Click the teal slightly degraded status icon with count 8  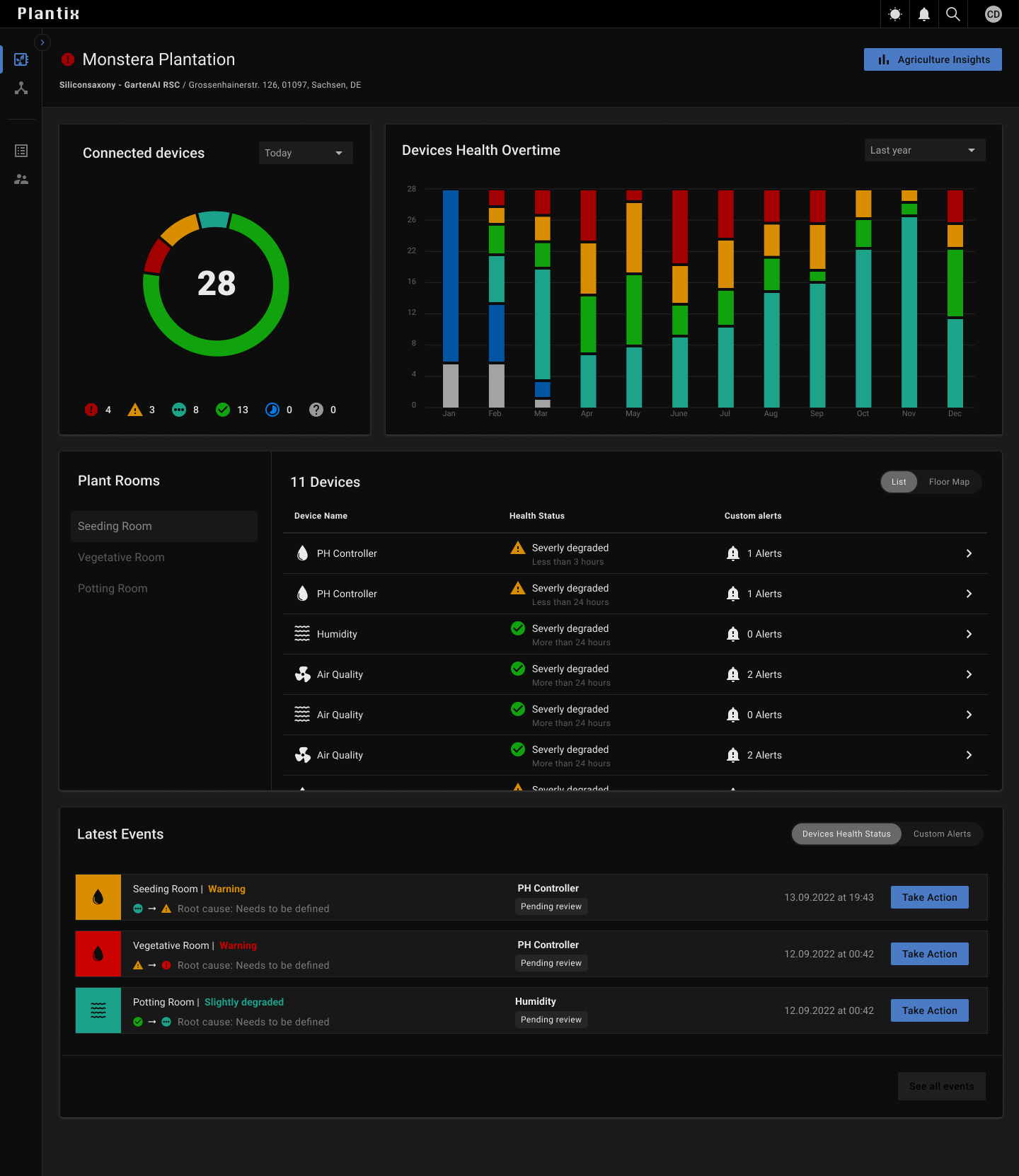(x=179, y=410)
